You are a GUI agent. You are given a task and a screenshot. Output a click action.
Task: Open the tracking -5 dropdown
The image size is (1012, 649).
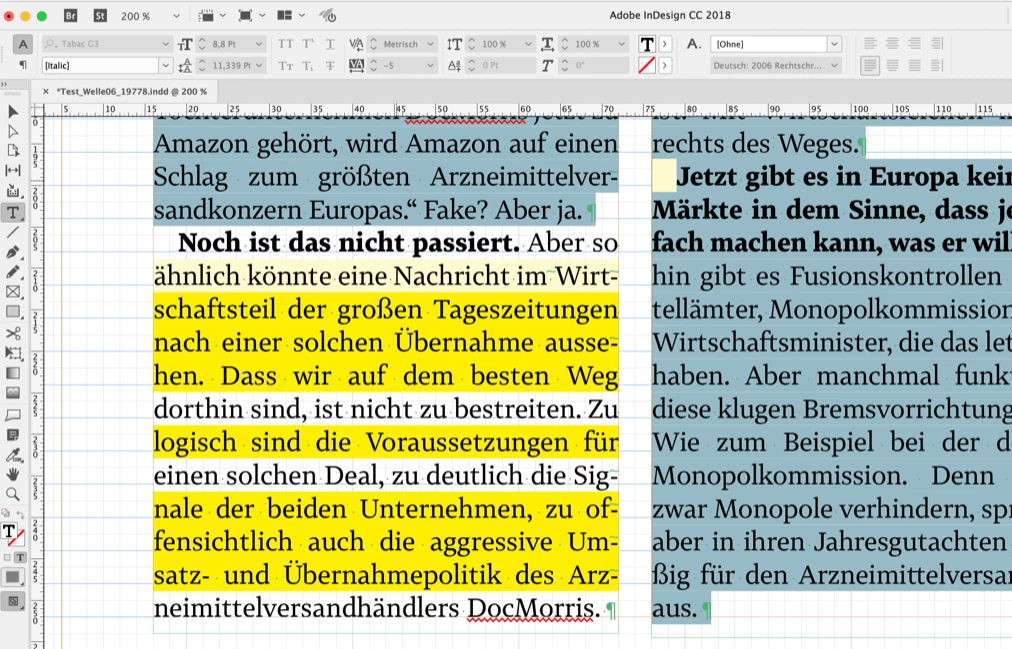430,65
